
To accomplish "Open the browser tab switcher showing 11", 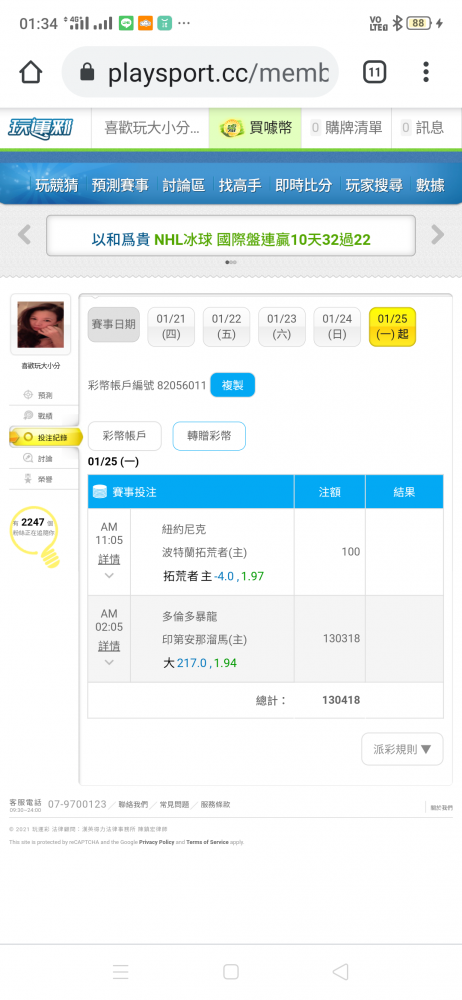I will tap(375, 73).
